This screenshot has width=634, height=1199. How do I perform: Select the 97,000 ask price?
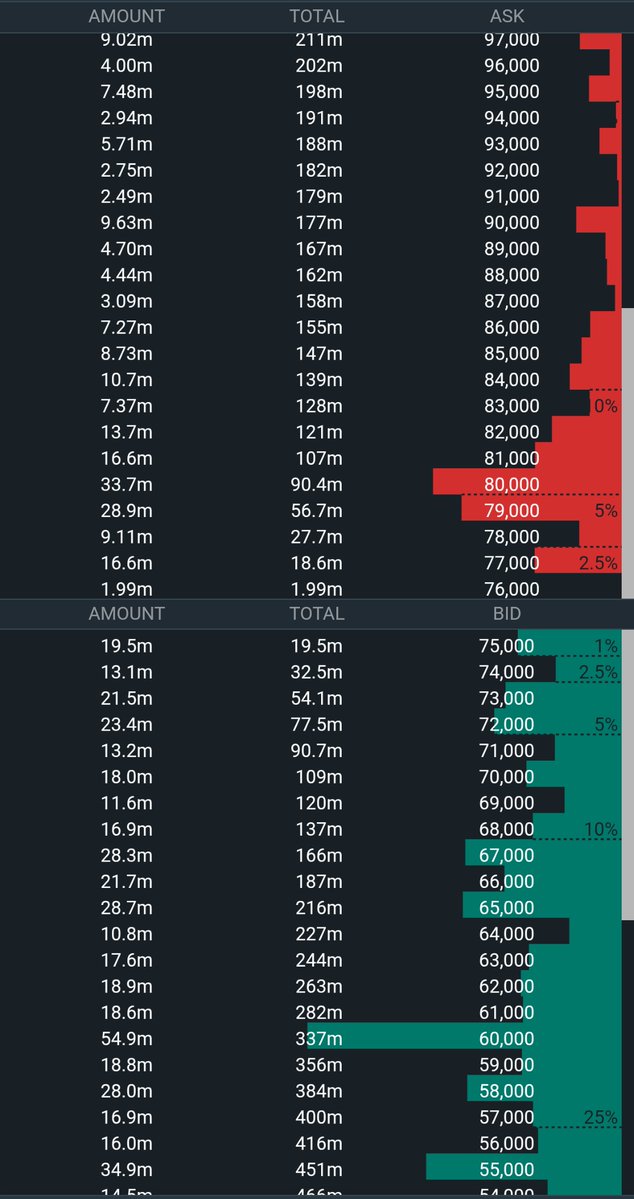(512, 39)
